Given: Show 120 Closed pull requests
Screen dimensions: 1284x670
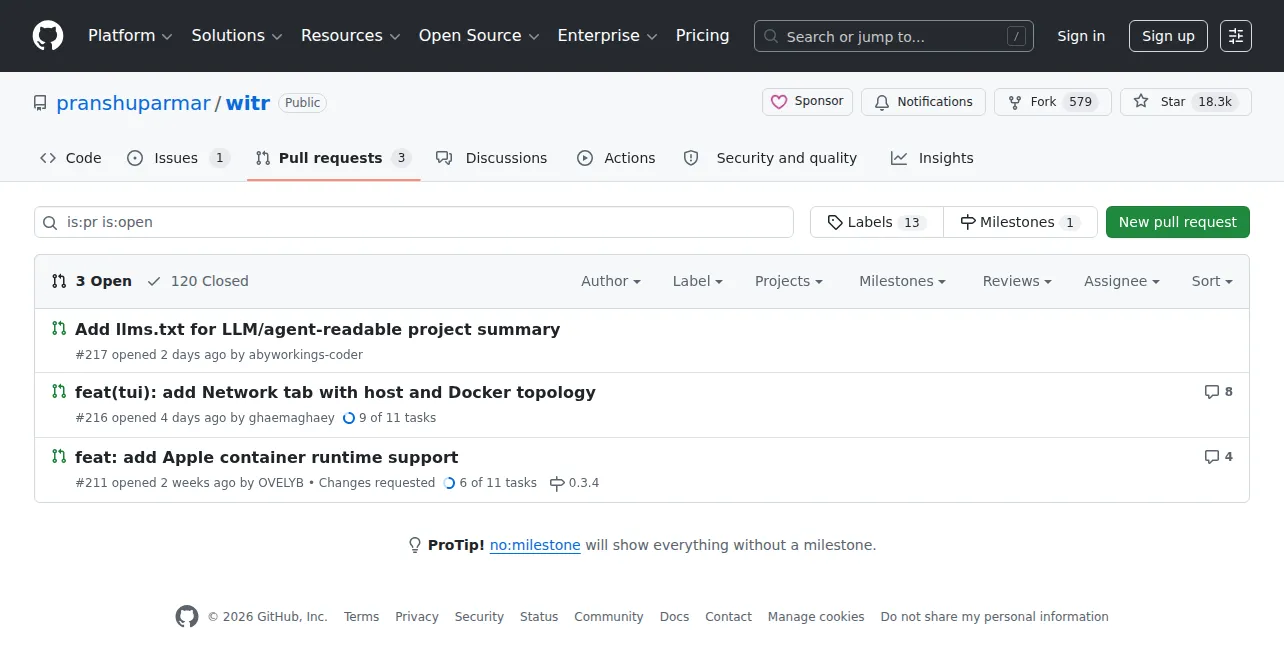Looking at the screenshot, I should [x=198, y=281].
